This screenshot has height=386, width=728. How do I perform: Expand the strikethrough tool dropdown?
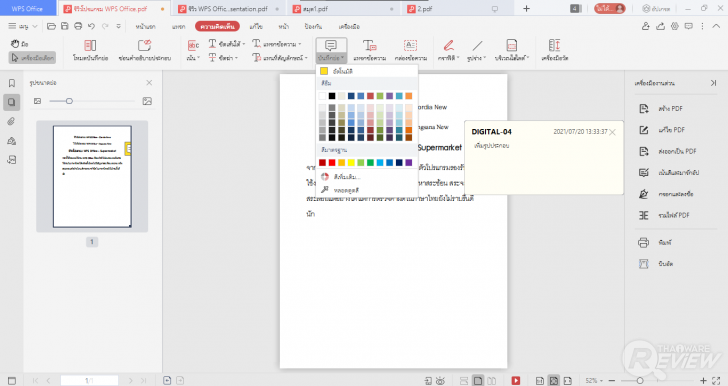tap(236, 58)
